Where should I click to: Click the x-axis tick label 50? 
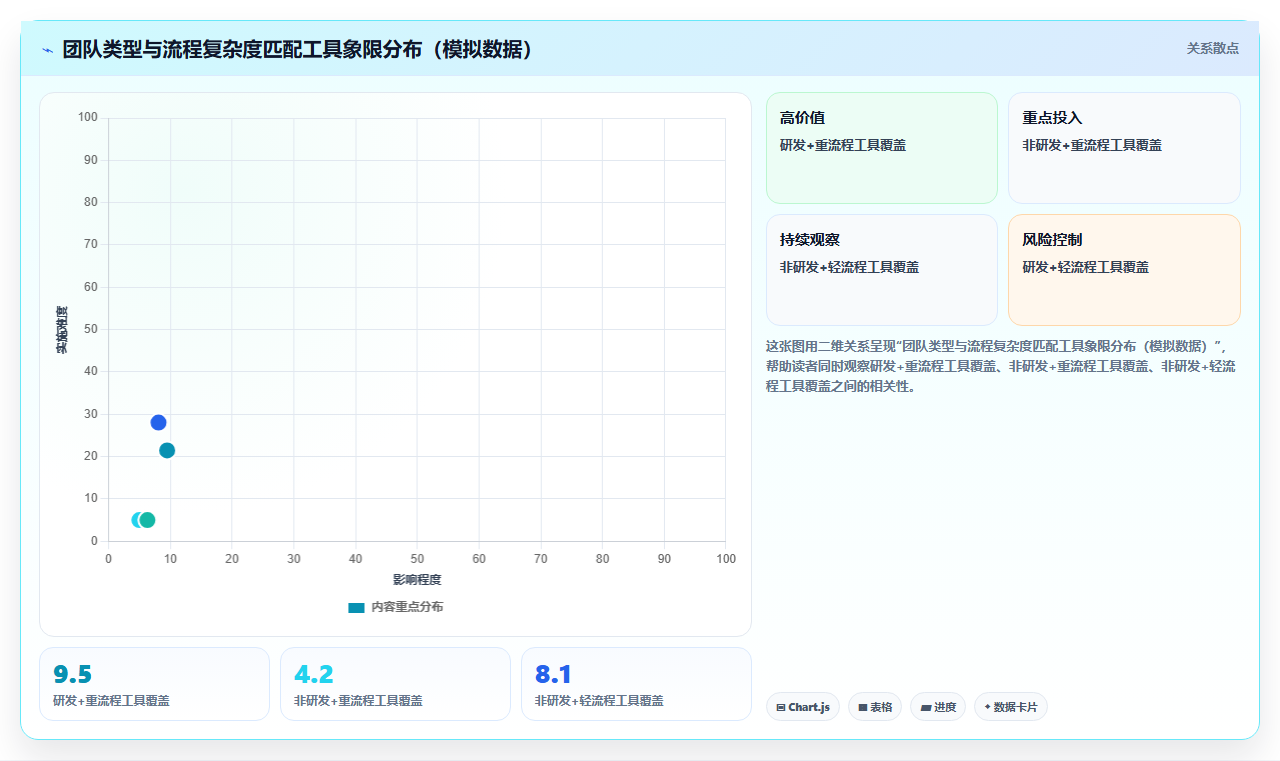click(x=417, y=559)
